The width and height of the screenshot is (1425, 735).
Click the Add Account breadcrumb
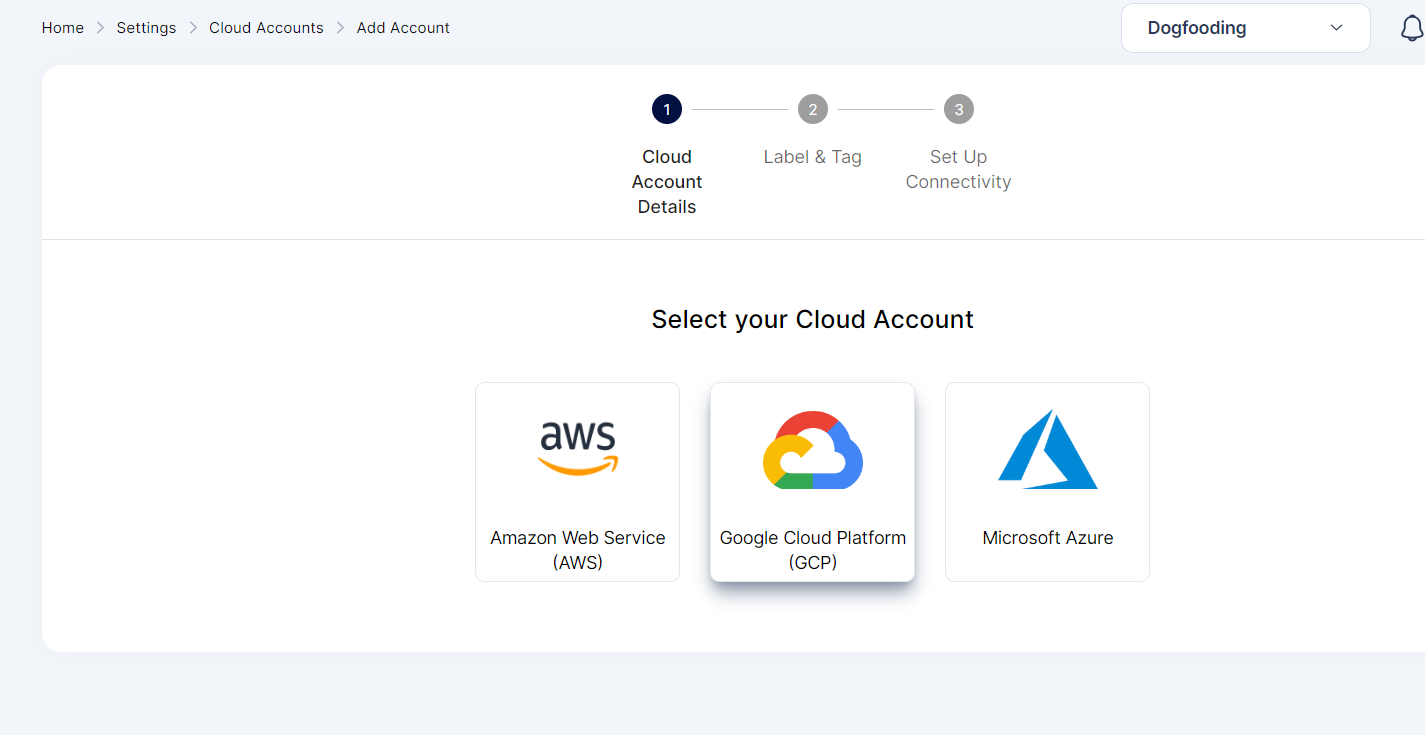(x=403, y=28)
